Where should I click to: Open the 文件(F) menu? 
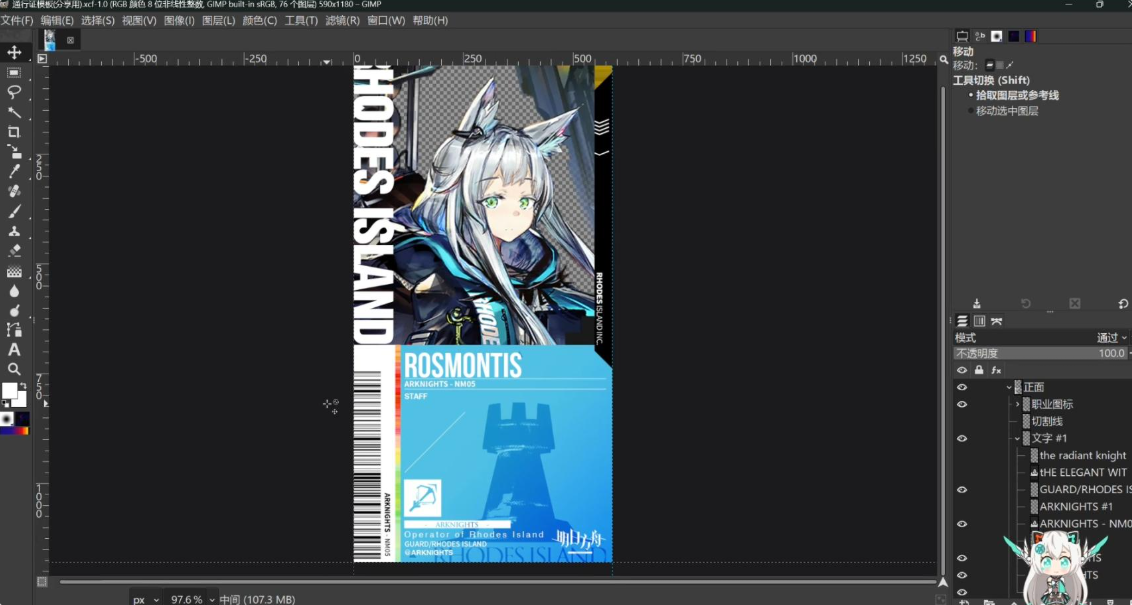click(17, 20)
